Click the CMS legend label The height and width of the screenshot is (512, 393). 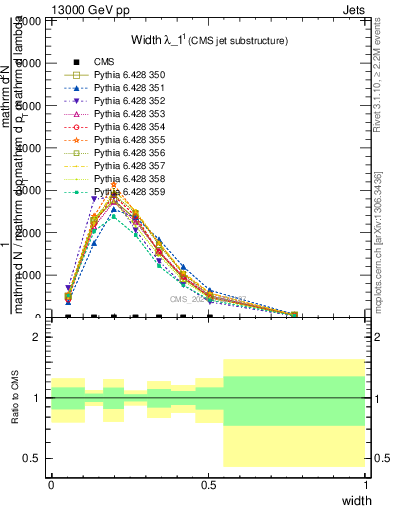104,62
